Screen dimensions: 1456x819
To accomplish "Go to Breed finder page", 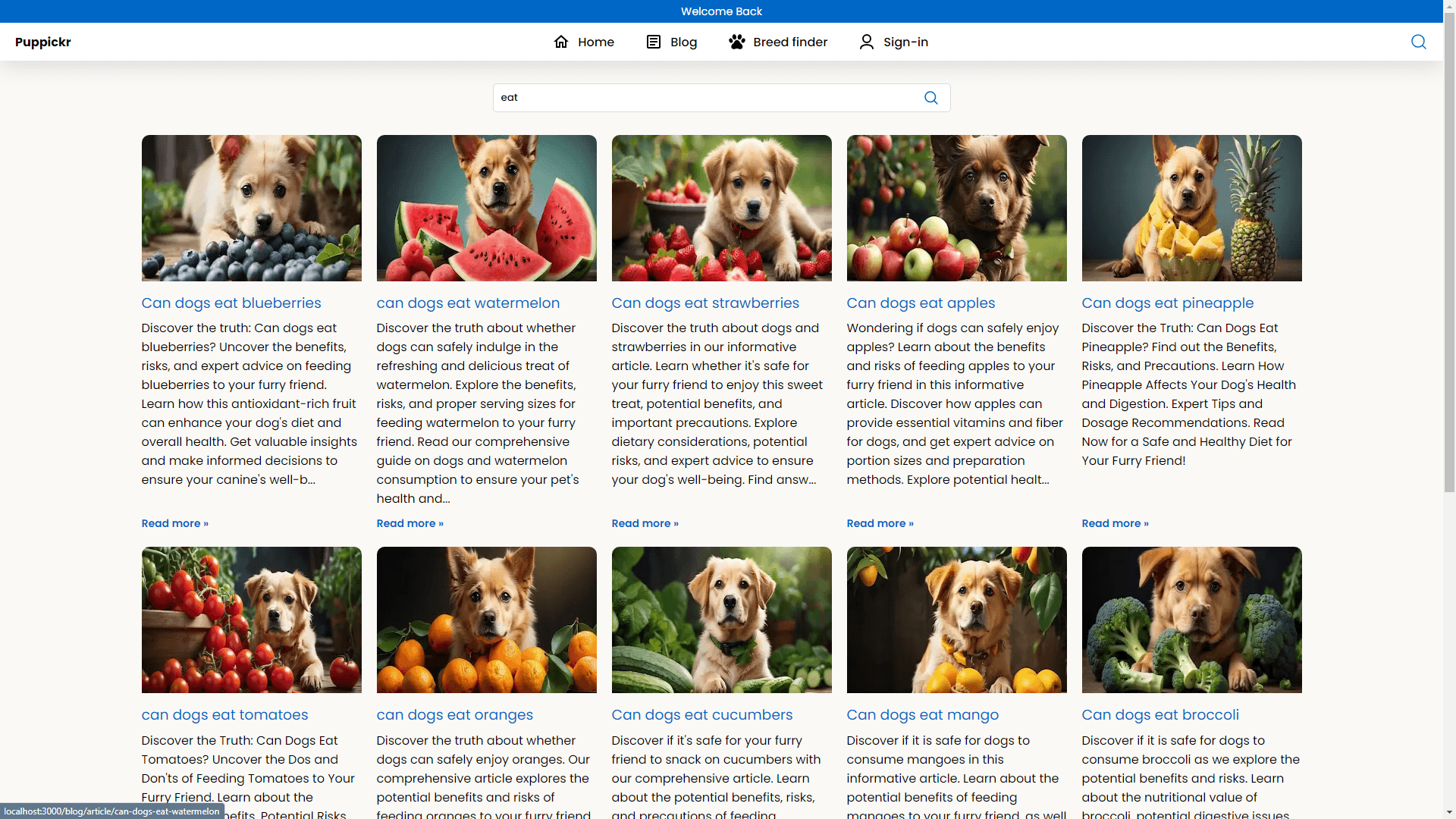I will coord(789,42).
